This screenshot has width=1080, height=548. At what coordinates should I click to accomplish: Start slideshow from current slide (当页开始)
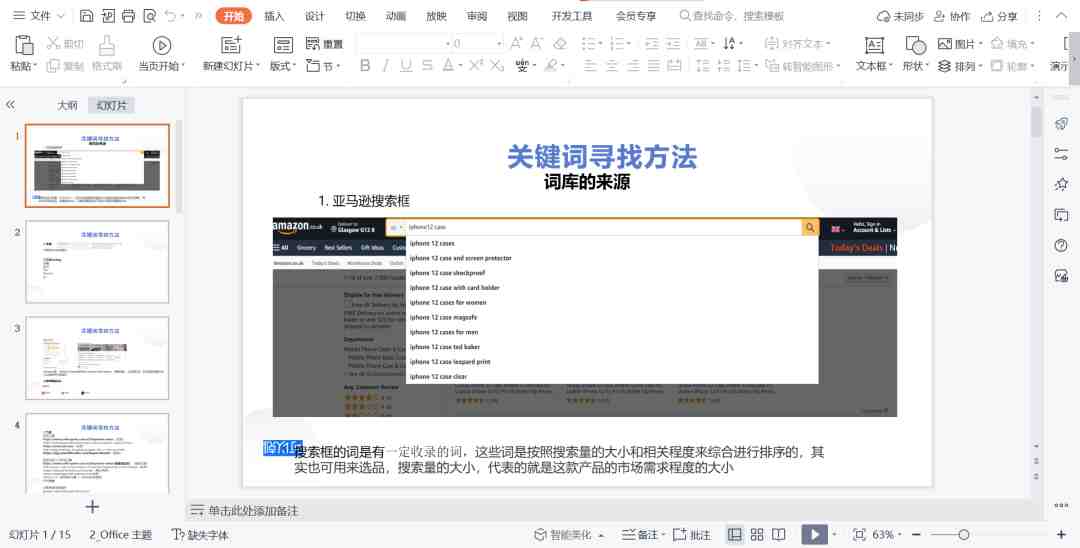click(161, 45)
